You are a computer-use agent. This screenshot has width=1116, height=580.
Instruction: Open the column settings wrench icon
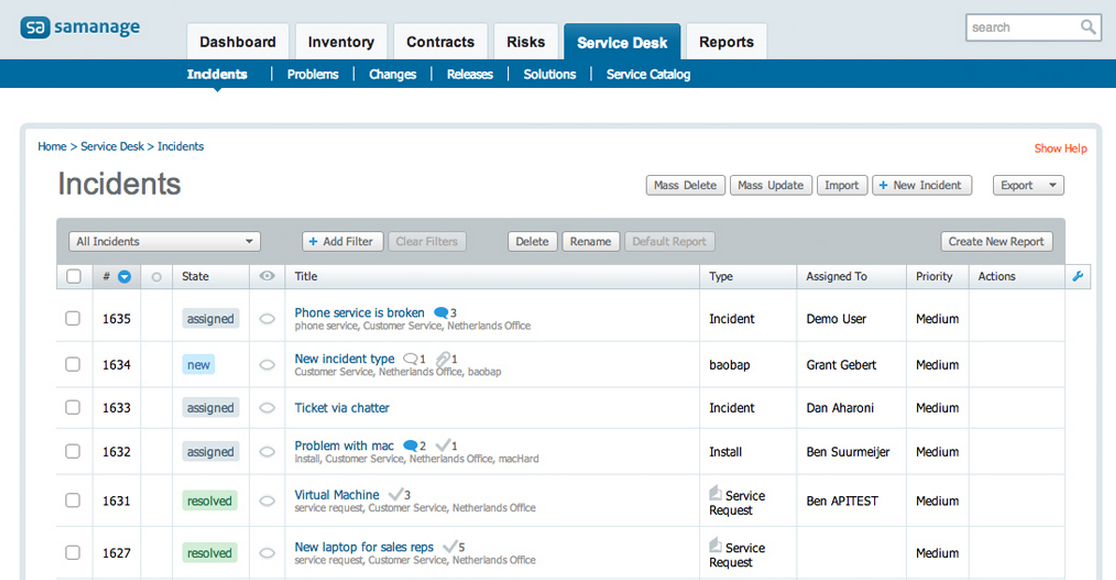(1078, 276)
